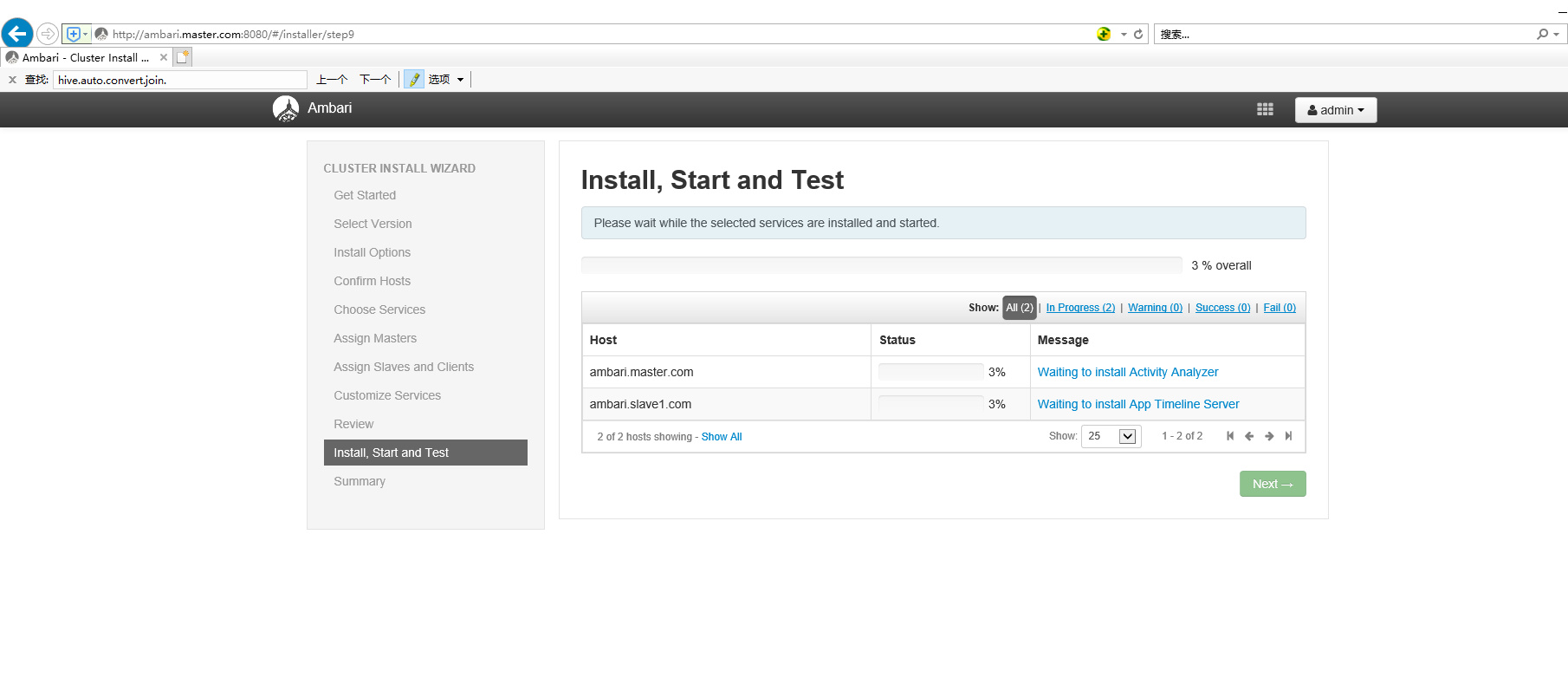Click the overall progress bar
Viewport: 1568px width, 697px height.
pos(881,265)
